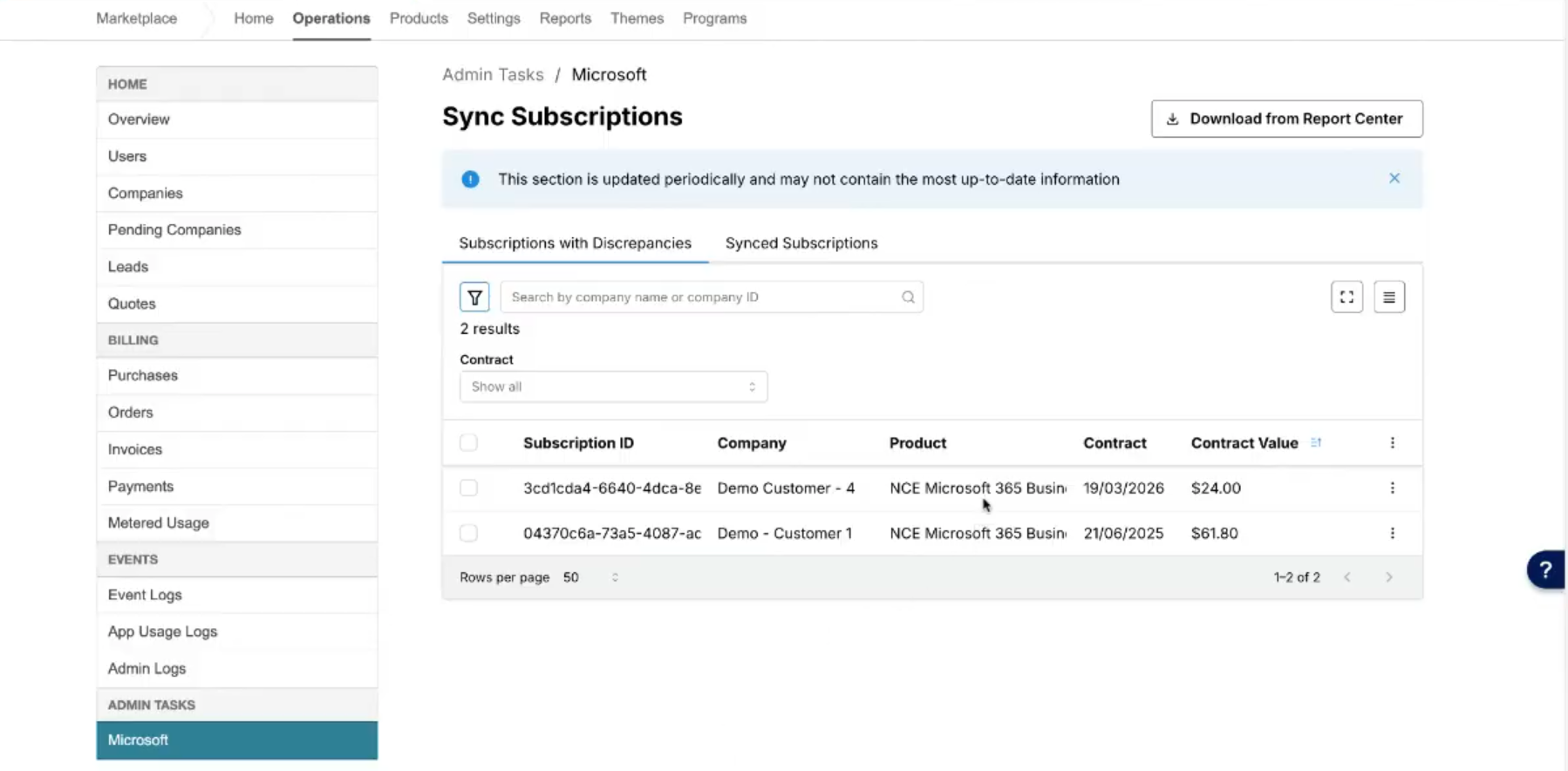
Task: Click the Company column header
Action: [752, 443]
